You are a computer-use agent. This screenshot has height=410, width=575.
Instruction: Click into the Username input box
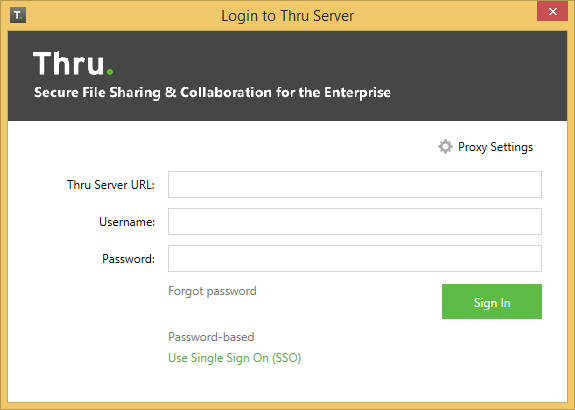pos(355,222)
